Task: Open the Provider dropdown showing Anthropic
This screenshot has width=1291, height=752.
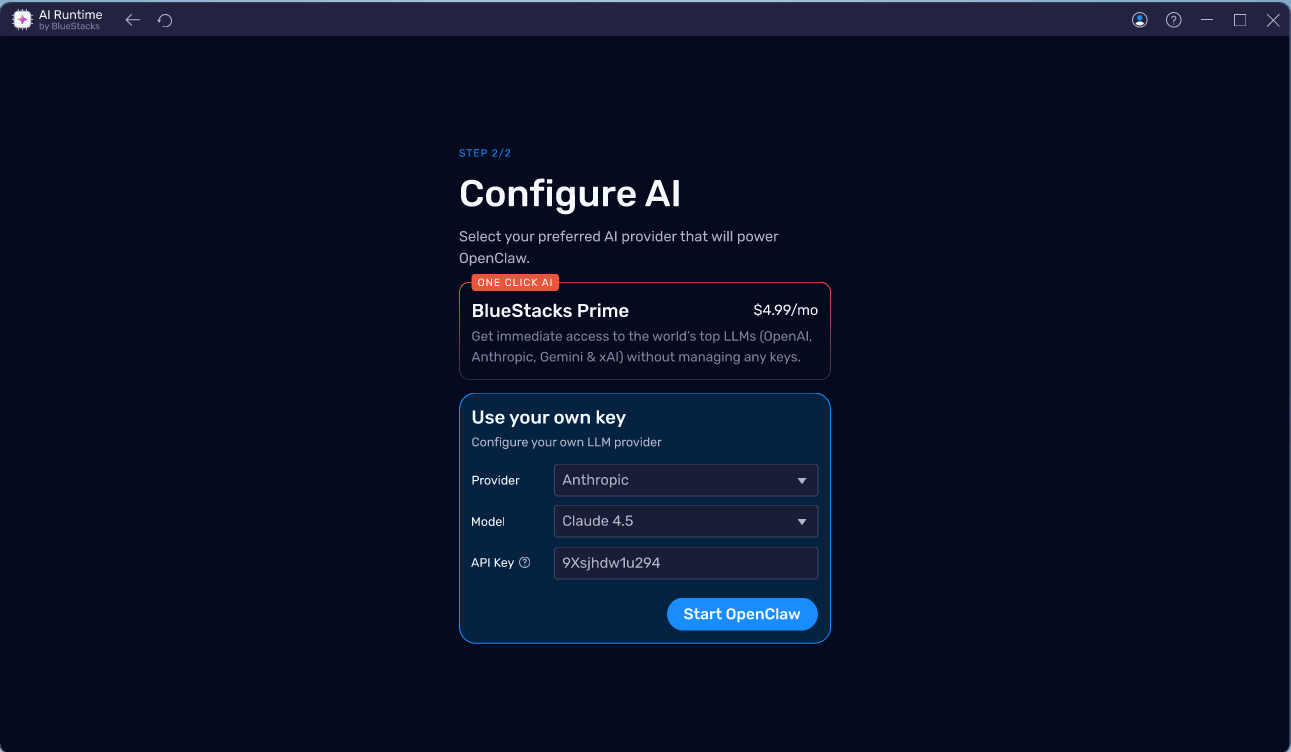Action: point(686,480)
